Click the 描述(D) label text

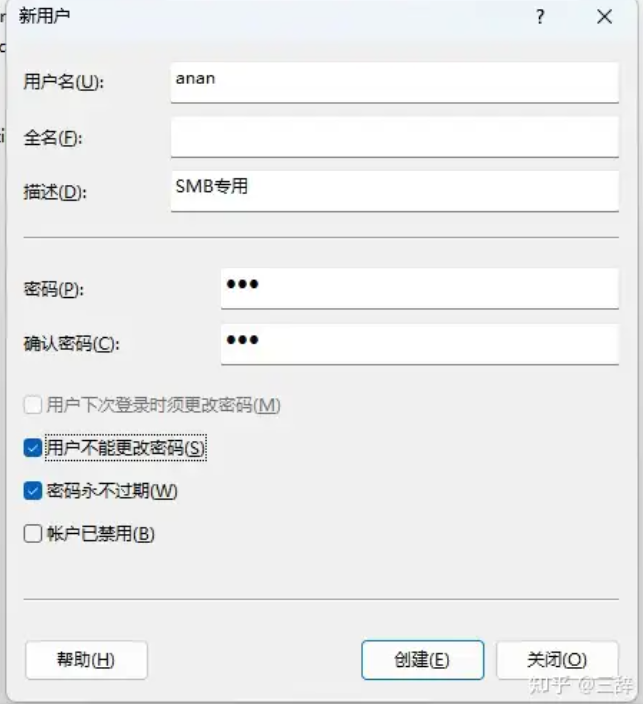[x=54, y=192]
